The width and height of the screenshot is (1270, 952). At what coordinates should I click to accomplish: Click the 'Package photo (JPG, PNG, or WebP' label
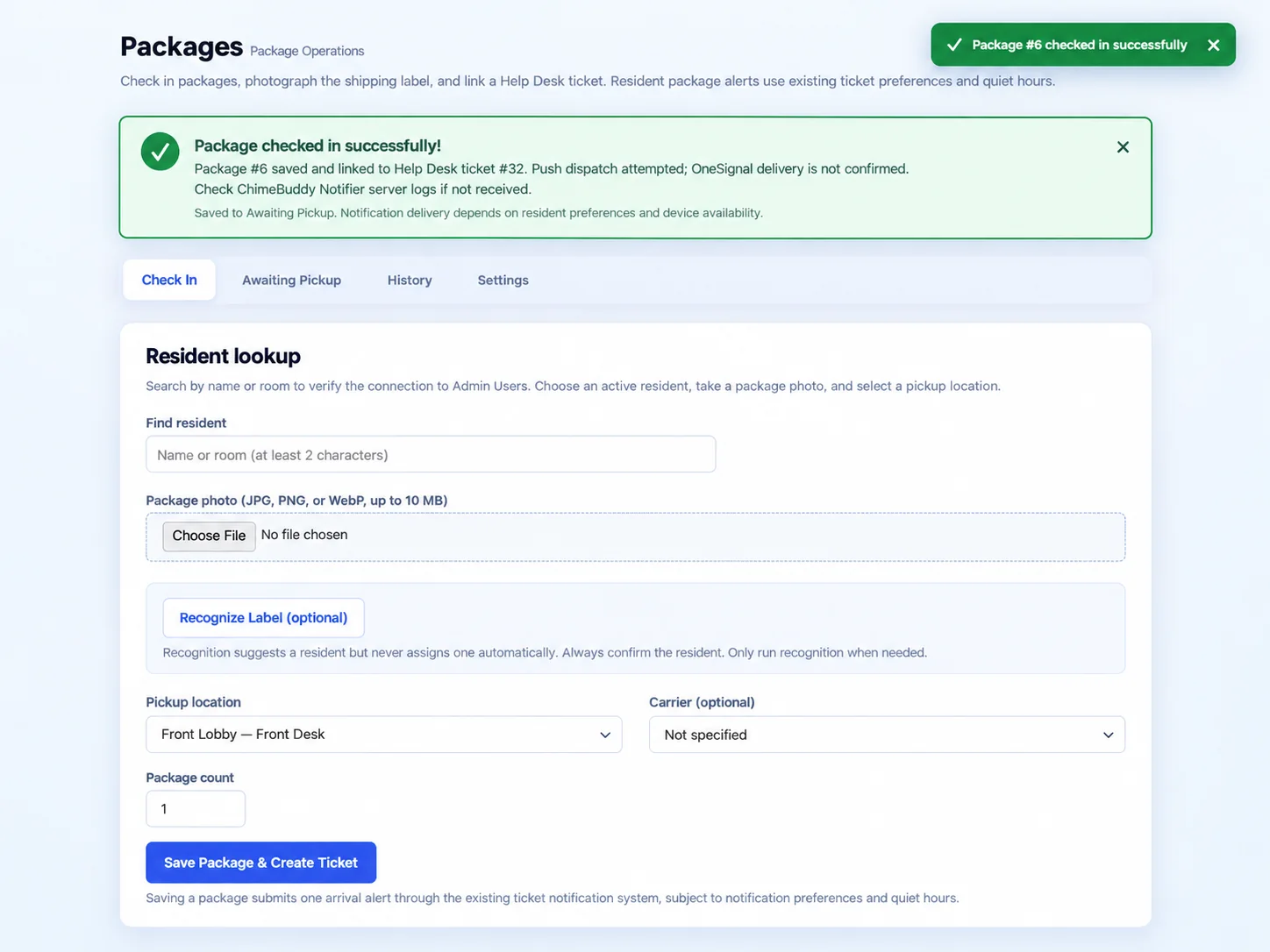pyautogui.click(x=296, y=501)
